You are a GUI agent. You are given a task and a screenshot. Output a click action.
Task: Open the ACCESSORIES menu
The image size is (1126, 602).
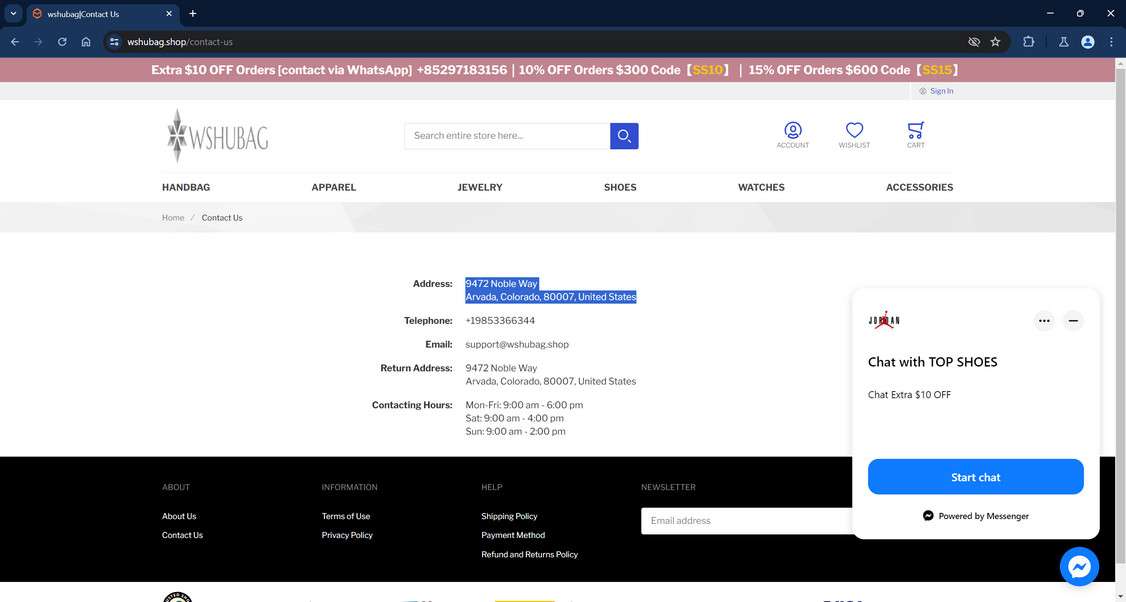click(919, 187)
